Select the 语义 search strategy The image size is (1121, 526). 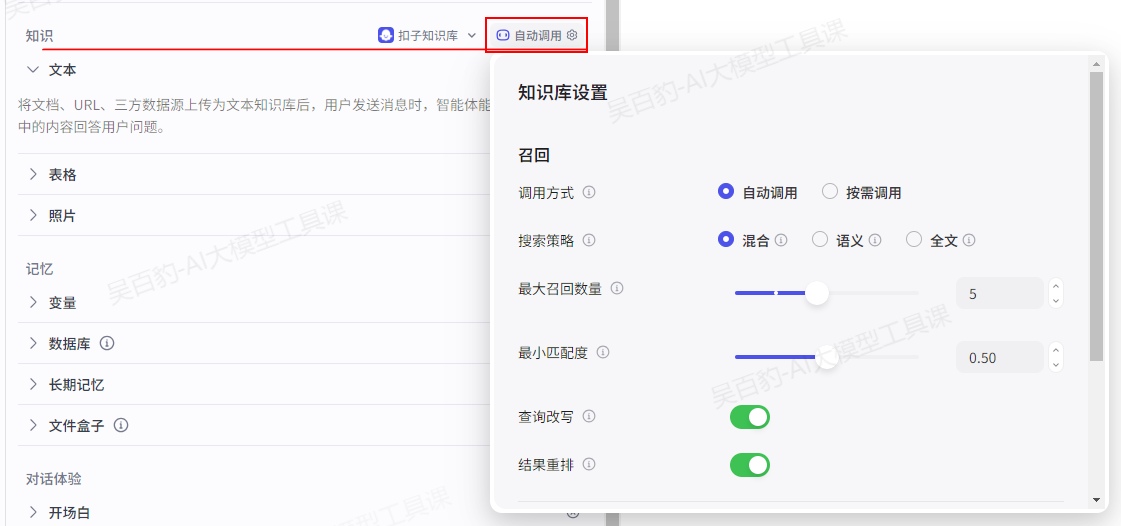tap(820, 240)
